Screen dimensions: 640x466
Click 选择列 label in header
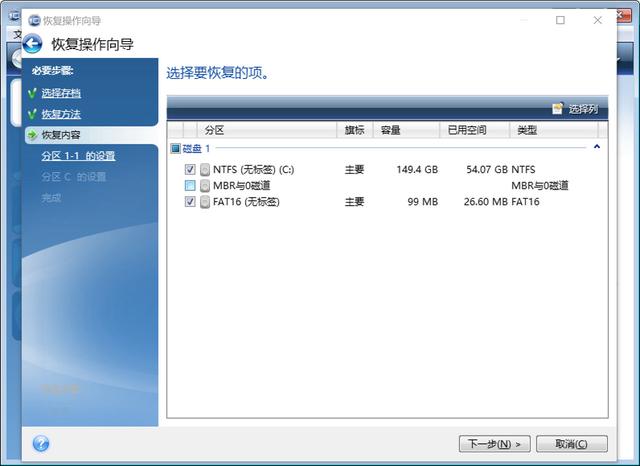pyautogui.click(x=583, y=109)
